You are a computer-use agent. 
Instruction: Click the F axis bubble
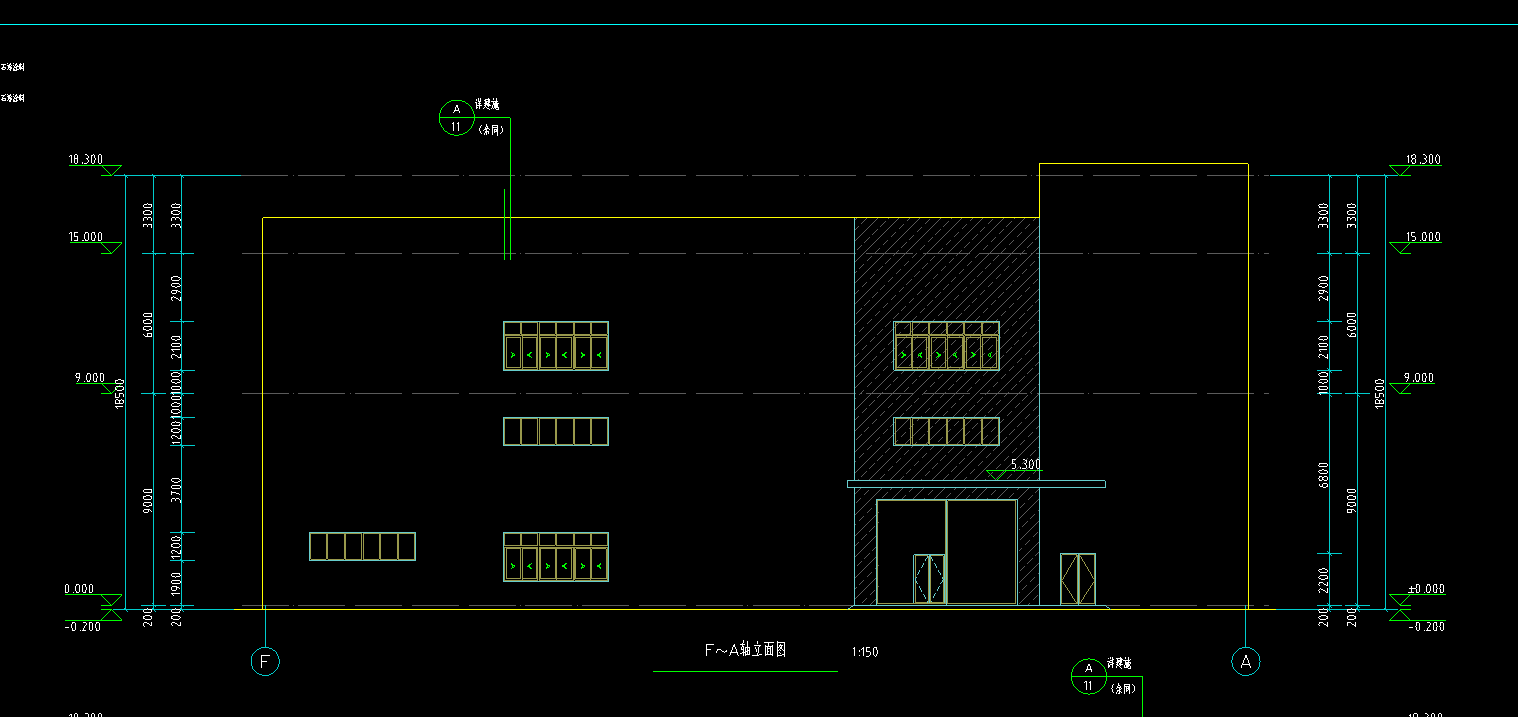click(x=265, y=661)
